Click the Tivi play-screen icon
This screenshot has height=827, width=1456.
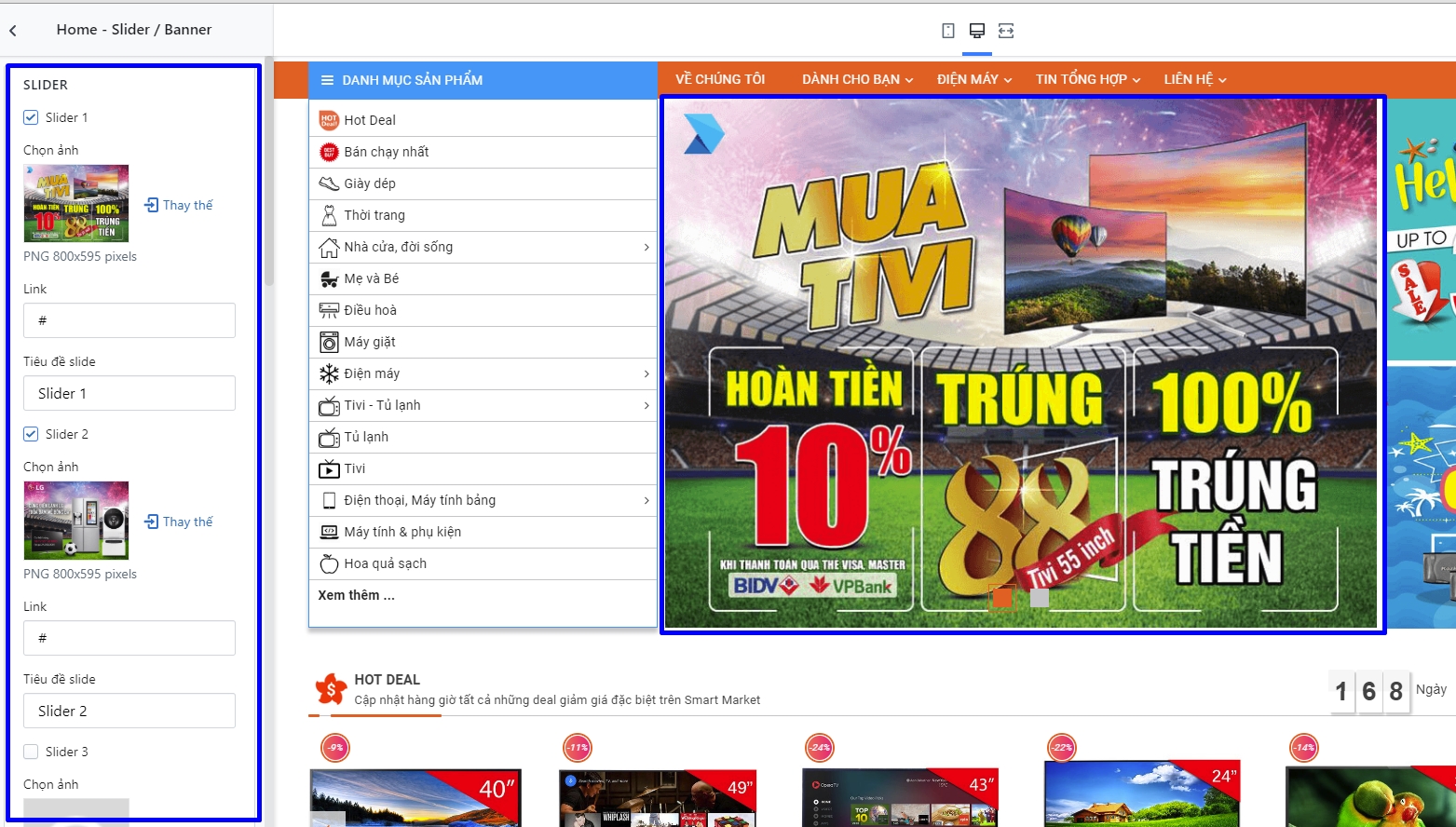pos(329,468)
